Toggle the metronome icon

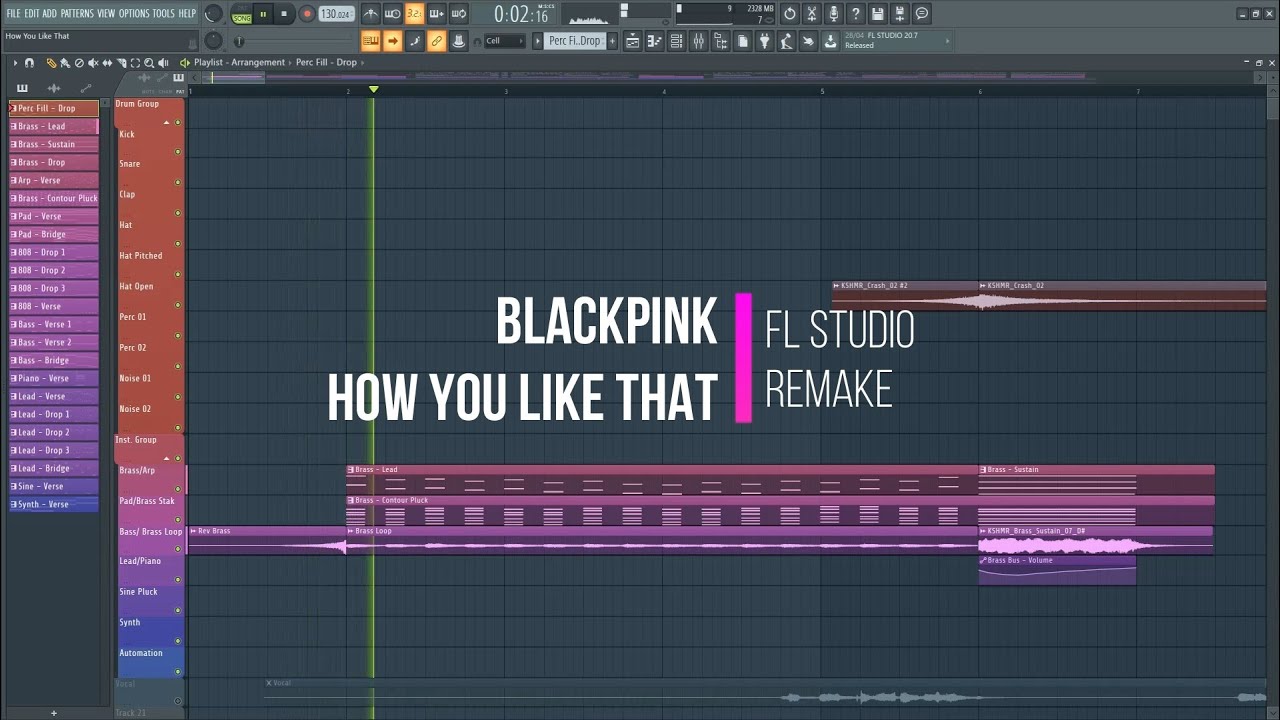371,14
